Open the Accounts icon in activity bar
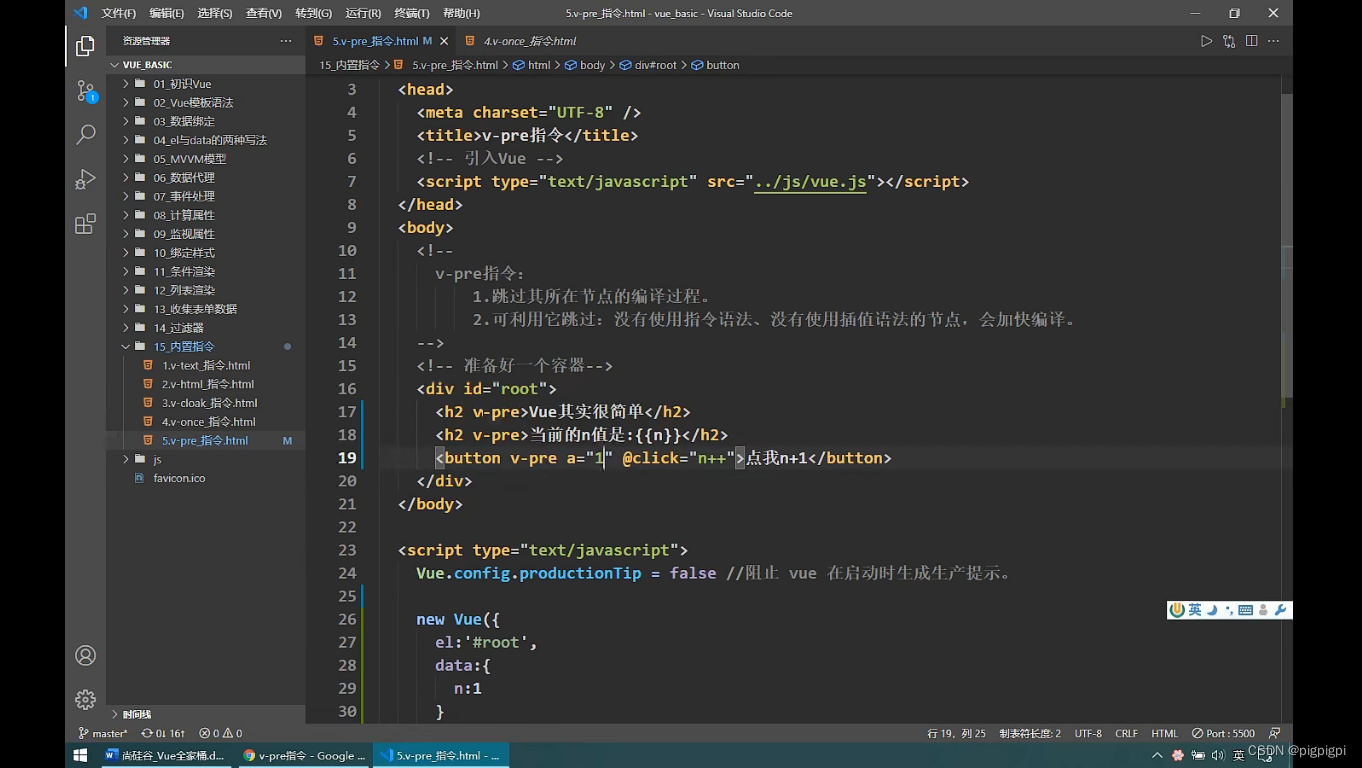 86,655
